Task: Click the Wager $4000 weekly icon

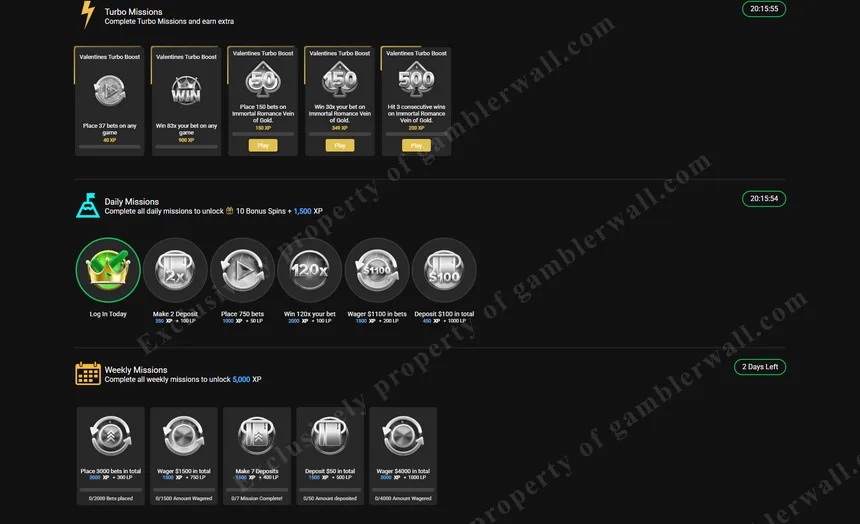Action: click(x=403, y=436)
